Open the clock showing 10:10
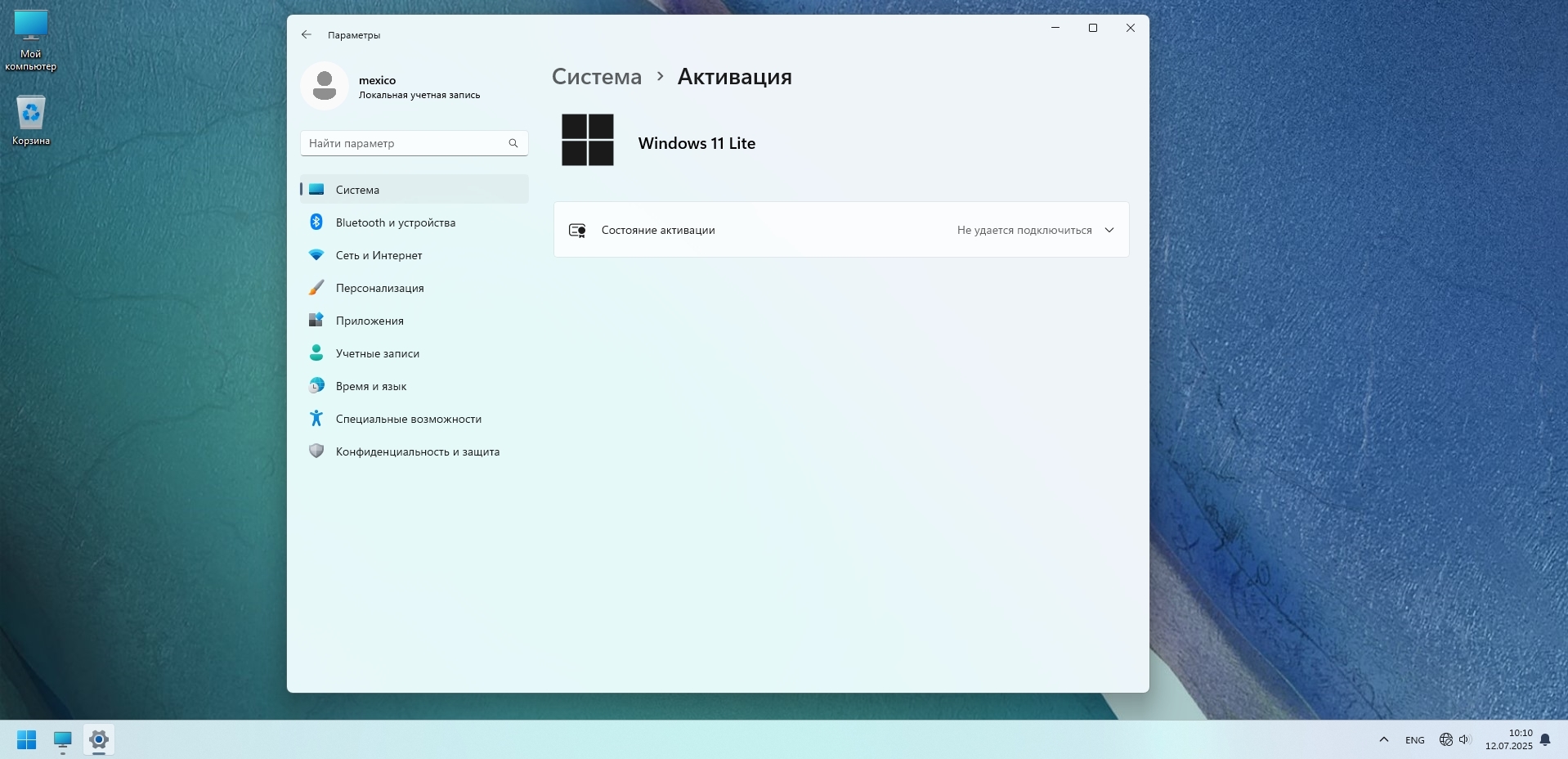Image resolution: width=1568 pixels, height=759 pixels. [1509, 739]
